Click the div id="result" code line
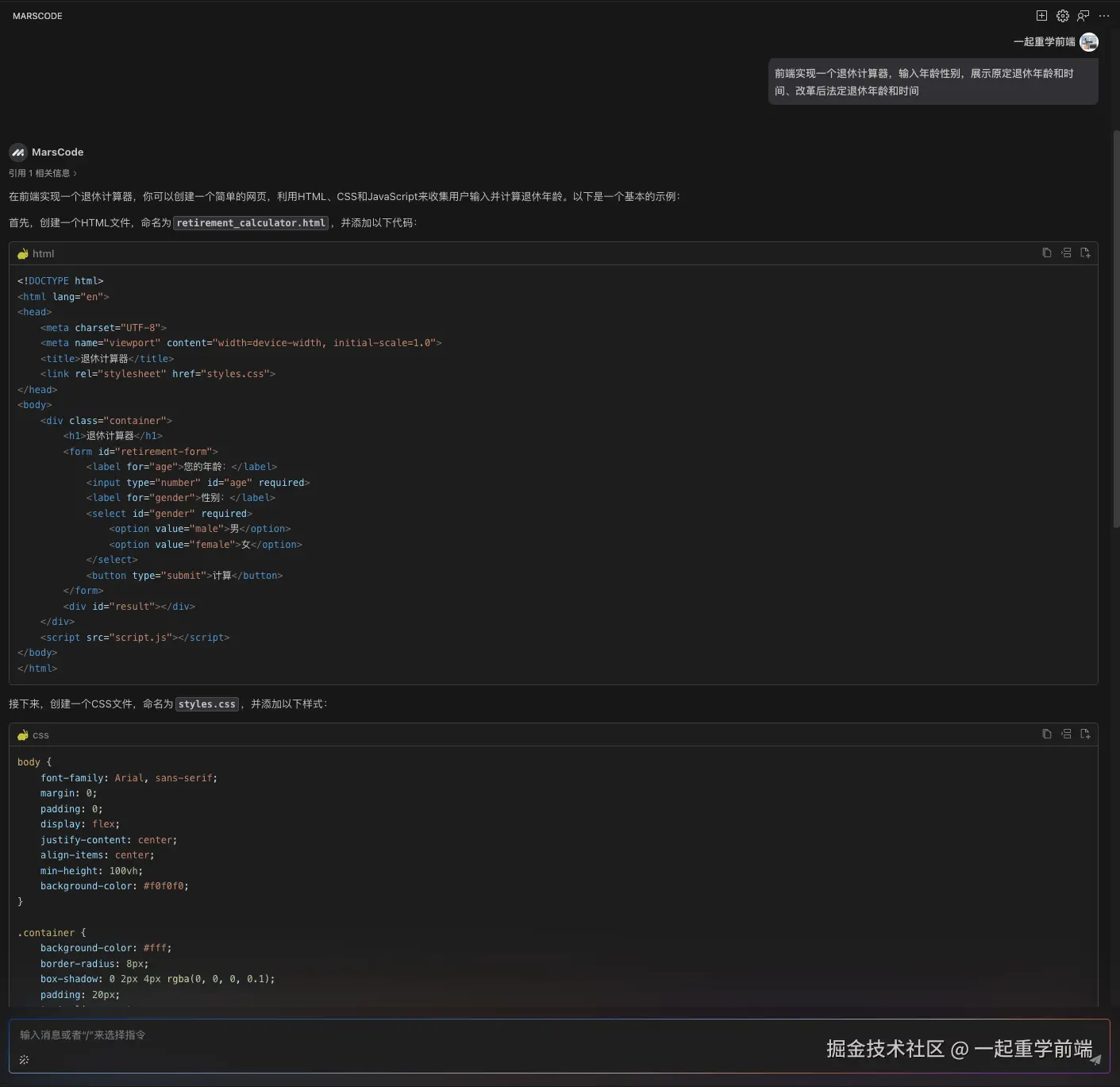1120x1087 pixels. [x=129, y=607]
